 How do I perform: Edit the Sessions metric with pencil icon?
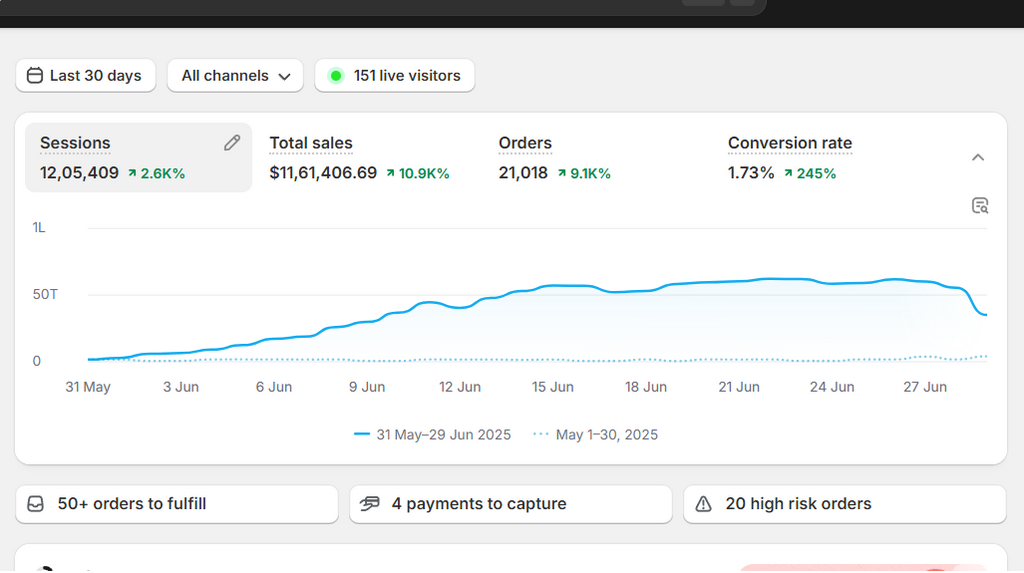pyautogui.click(x=232, y=143)
